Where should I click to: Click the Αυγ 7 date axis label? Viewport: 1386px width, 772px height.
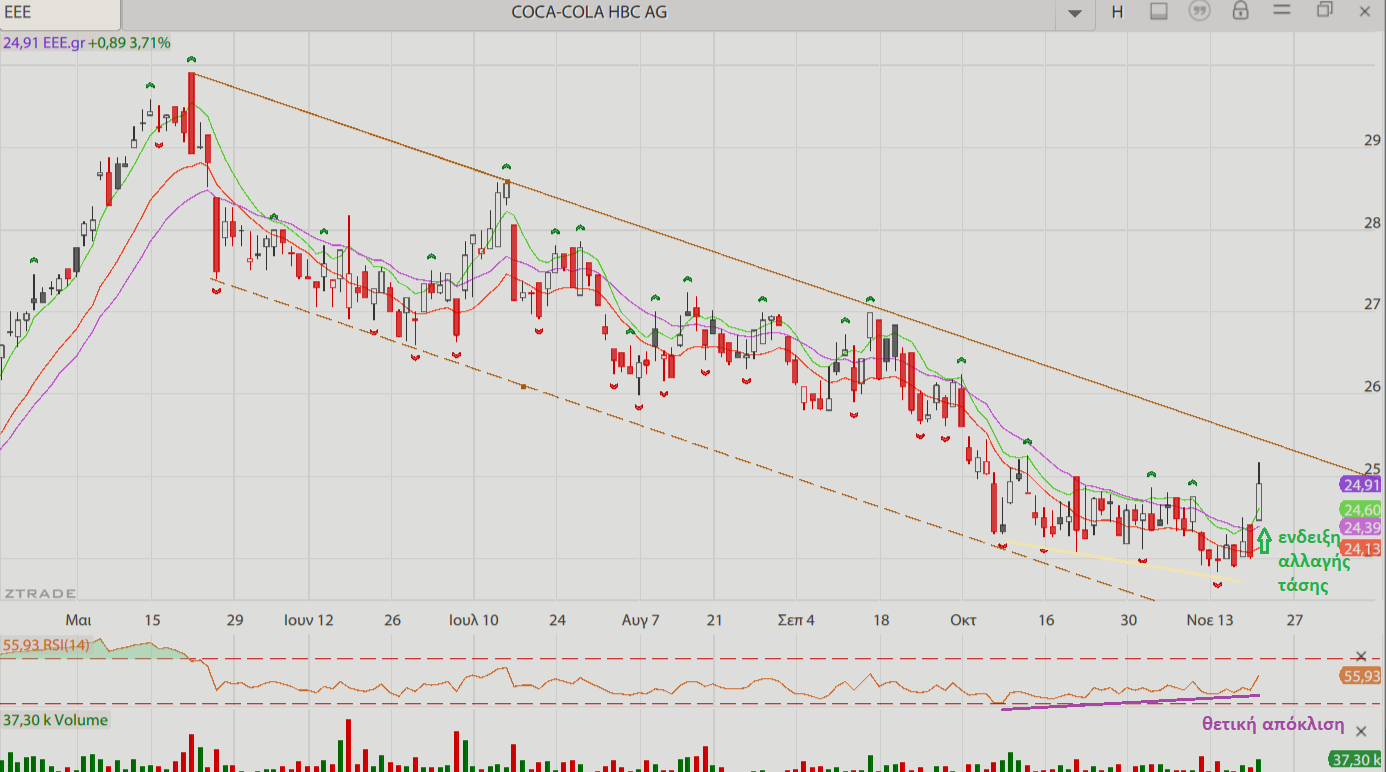(641, 620)
